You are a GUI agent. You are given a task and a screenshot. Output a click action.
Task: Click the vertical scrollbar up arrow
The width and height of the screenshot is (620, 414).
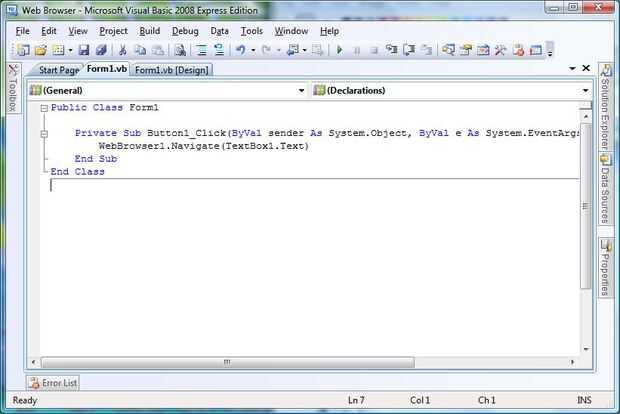(x=586, y=117)
